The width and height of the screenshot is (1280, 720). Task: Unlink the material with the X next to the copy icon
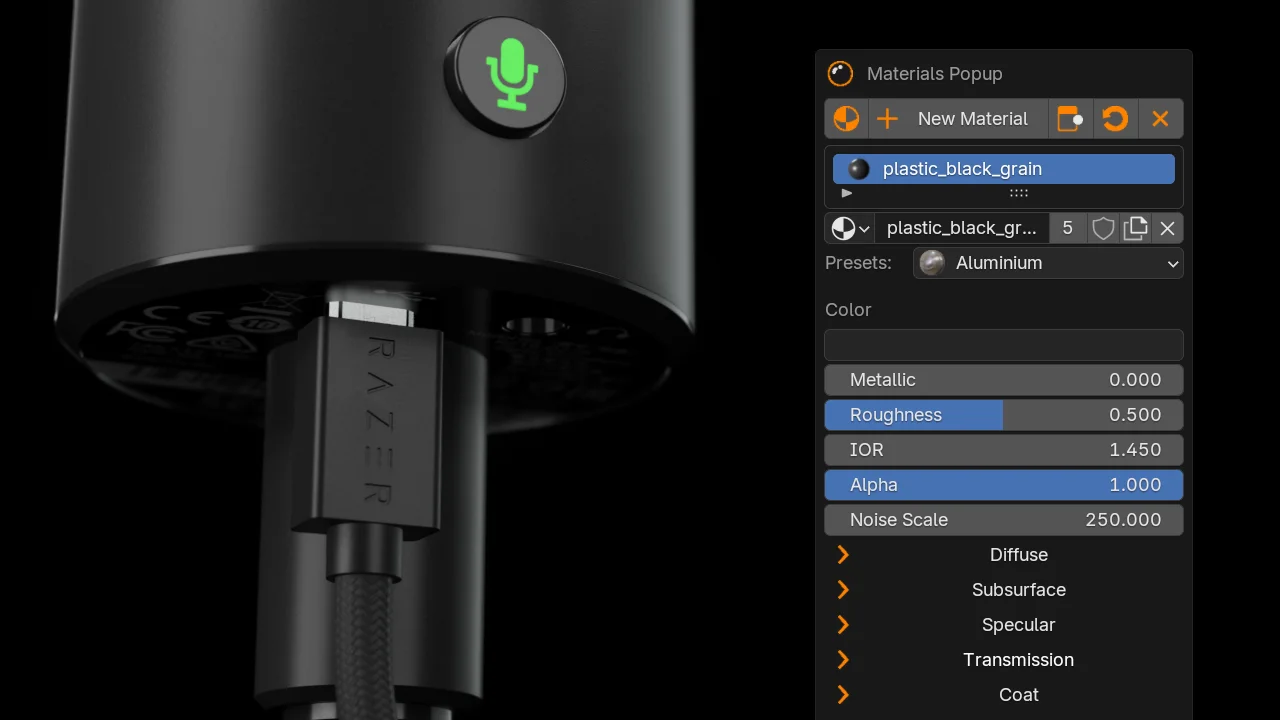click(1167, 228)
